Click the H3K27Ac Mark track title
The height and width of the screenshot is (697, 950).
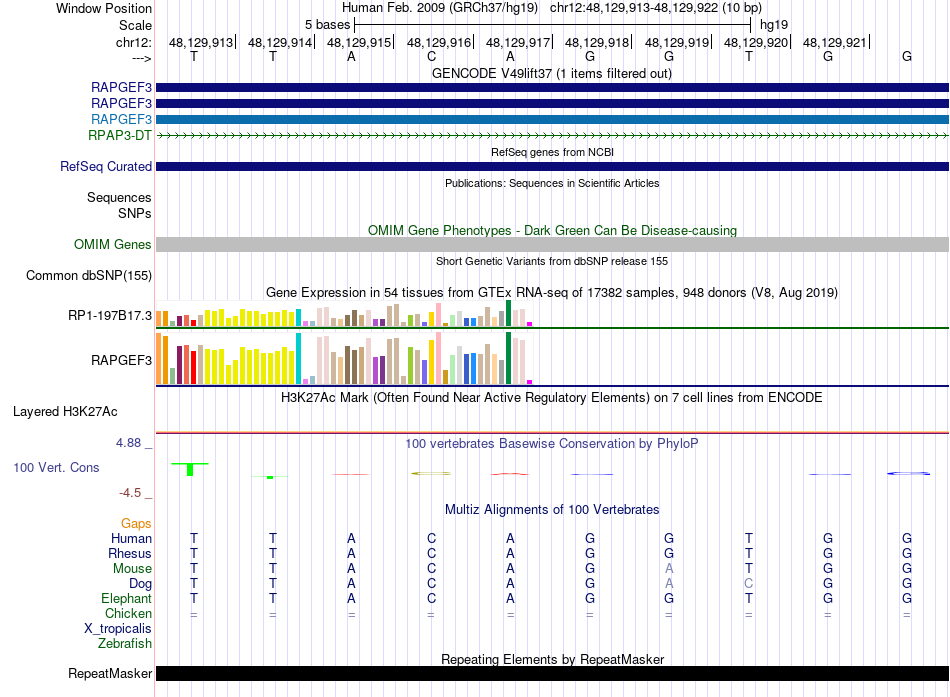(x=551, y=398)
